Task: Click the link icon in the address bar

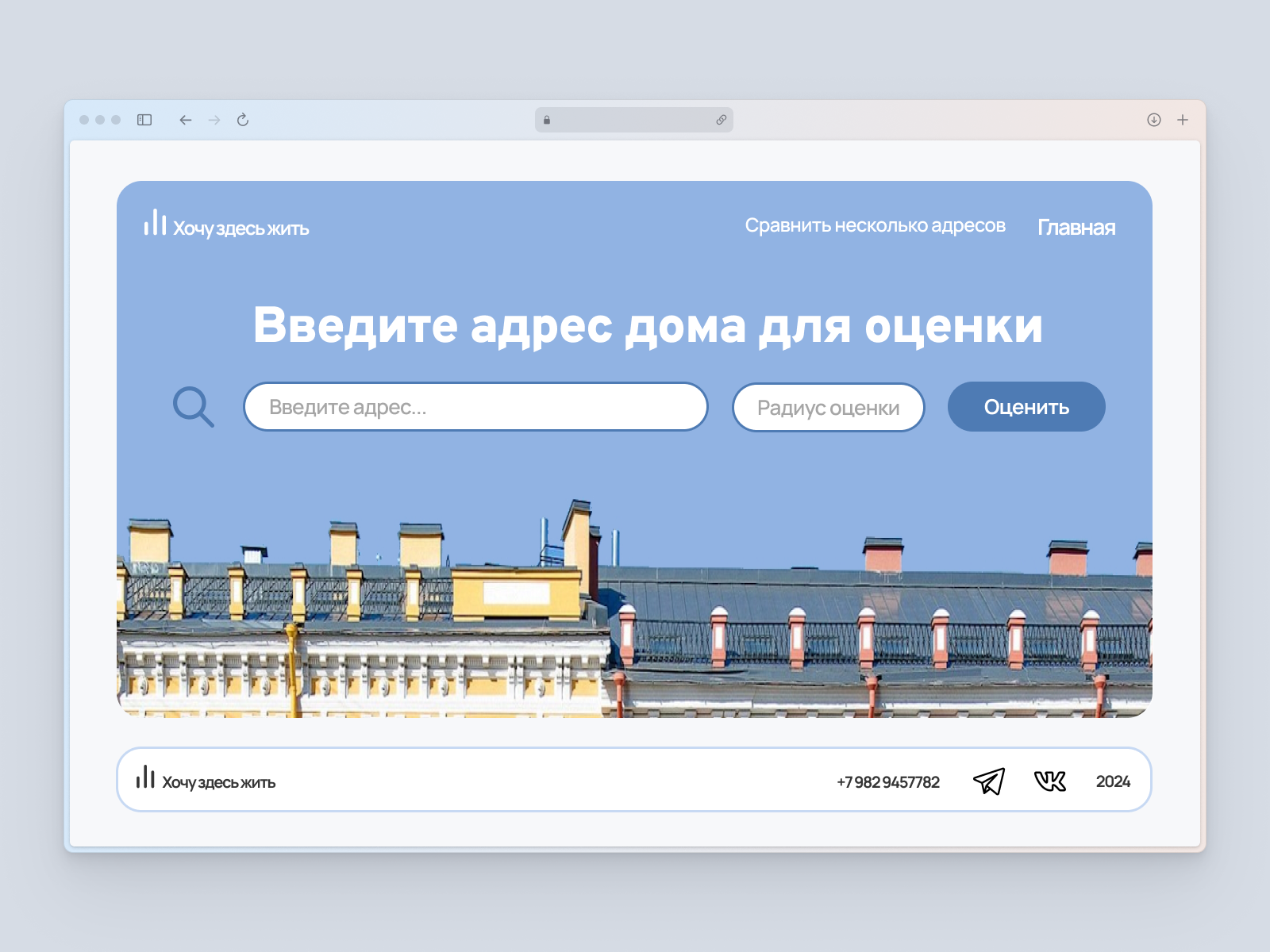Action: point(722,120)
